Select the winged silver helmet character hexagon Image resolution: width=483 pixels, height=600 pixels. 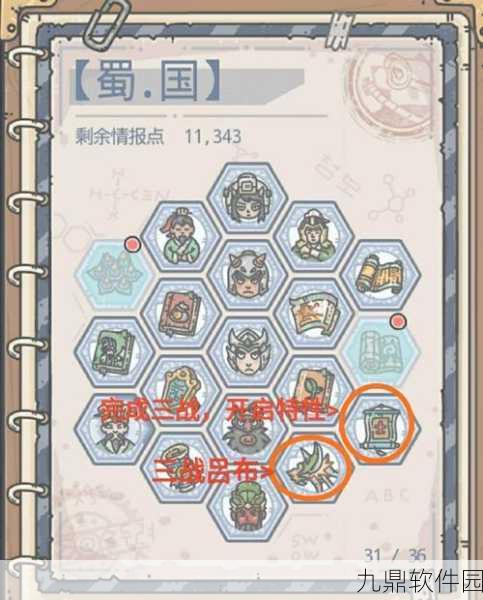248,352
